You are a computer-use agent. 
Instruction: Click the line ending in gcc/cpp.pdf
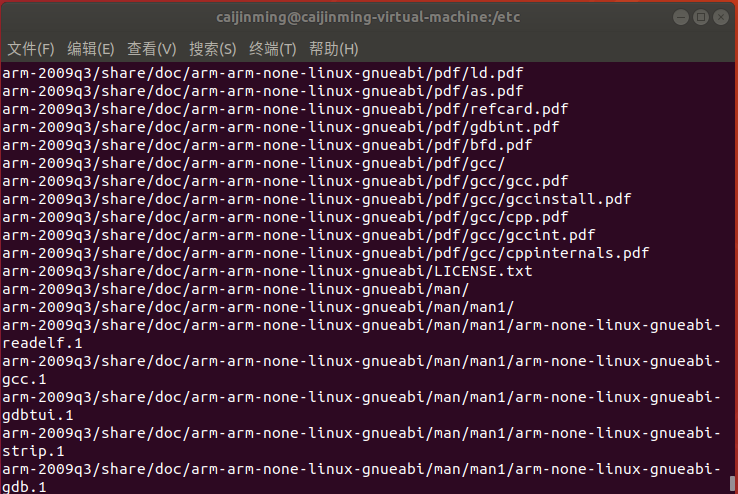(285, 217)
